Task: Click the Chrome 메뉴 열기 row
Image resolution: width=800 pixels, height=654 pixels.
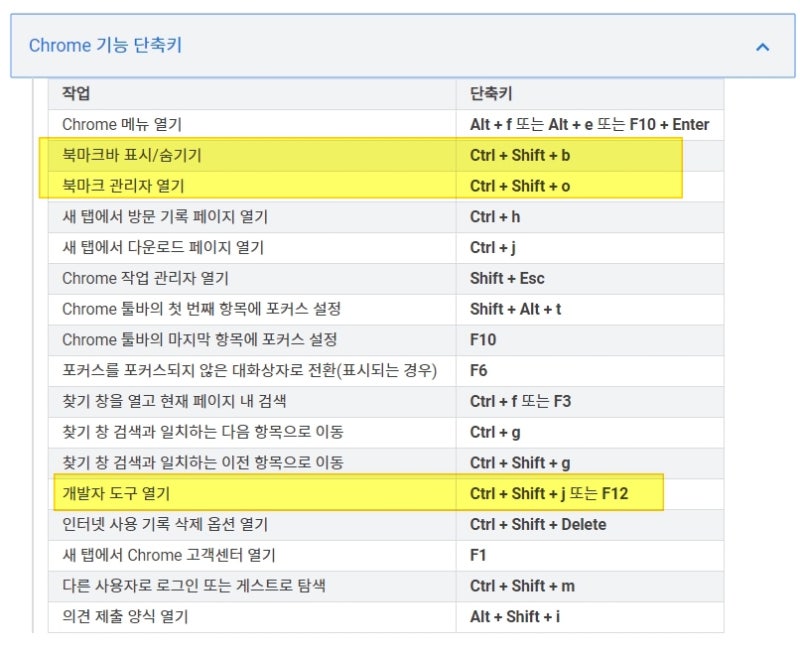Action: 386,124
